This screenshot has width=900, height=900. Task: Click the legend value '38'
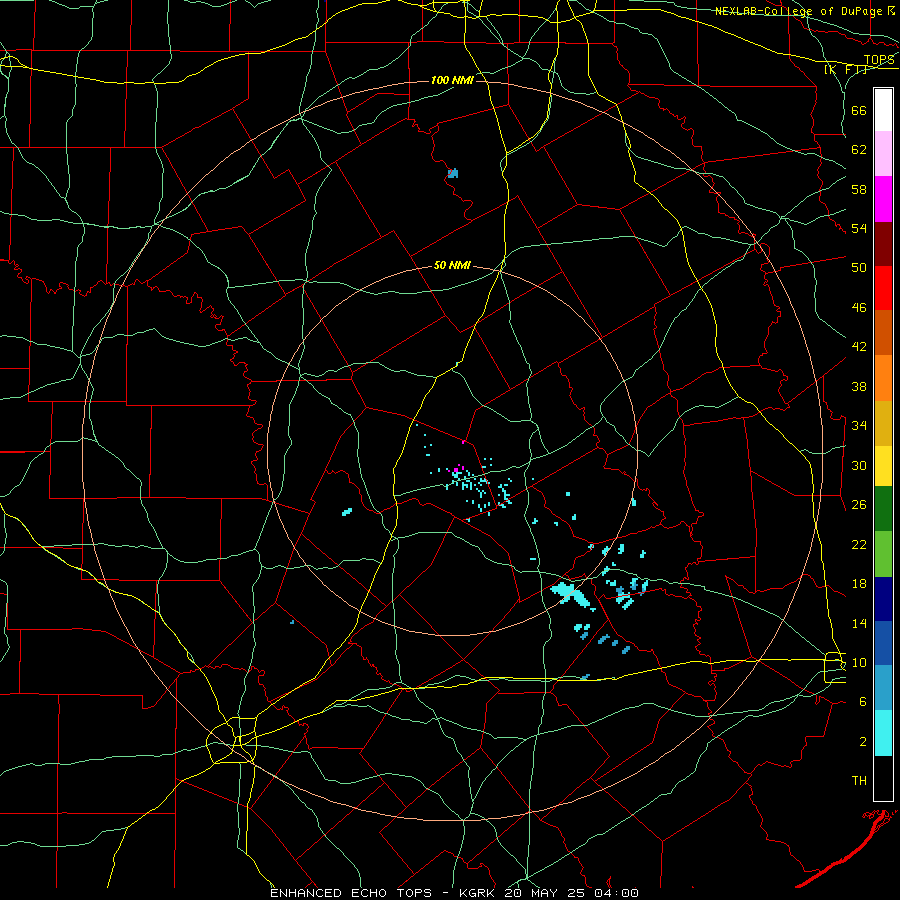pos(859,386)
